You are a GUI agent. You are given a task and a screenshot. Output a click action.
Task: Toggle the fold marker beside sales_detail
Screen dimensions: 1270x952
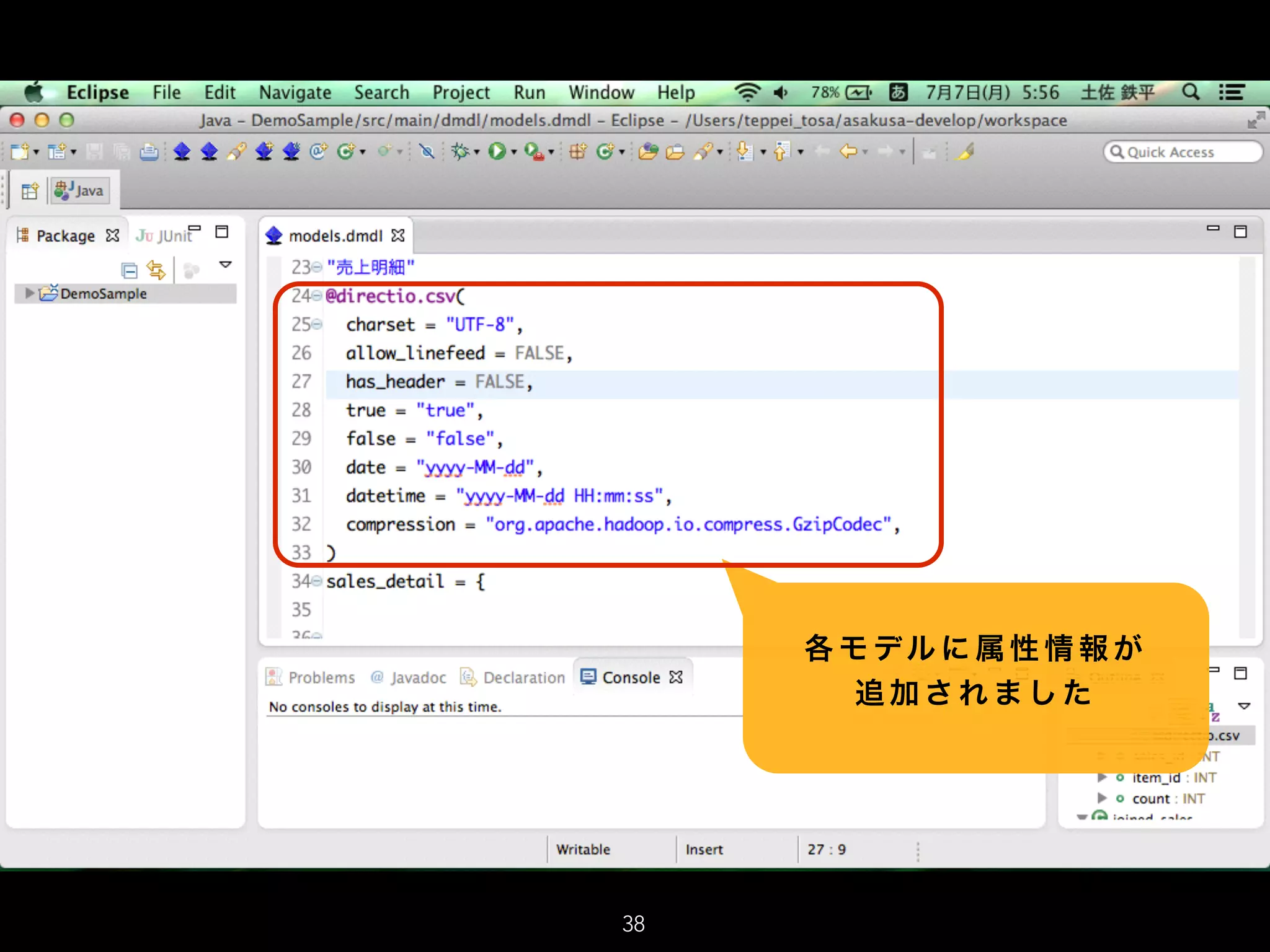tap(317, 581)
